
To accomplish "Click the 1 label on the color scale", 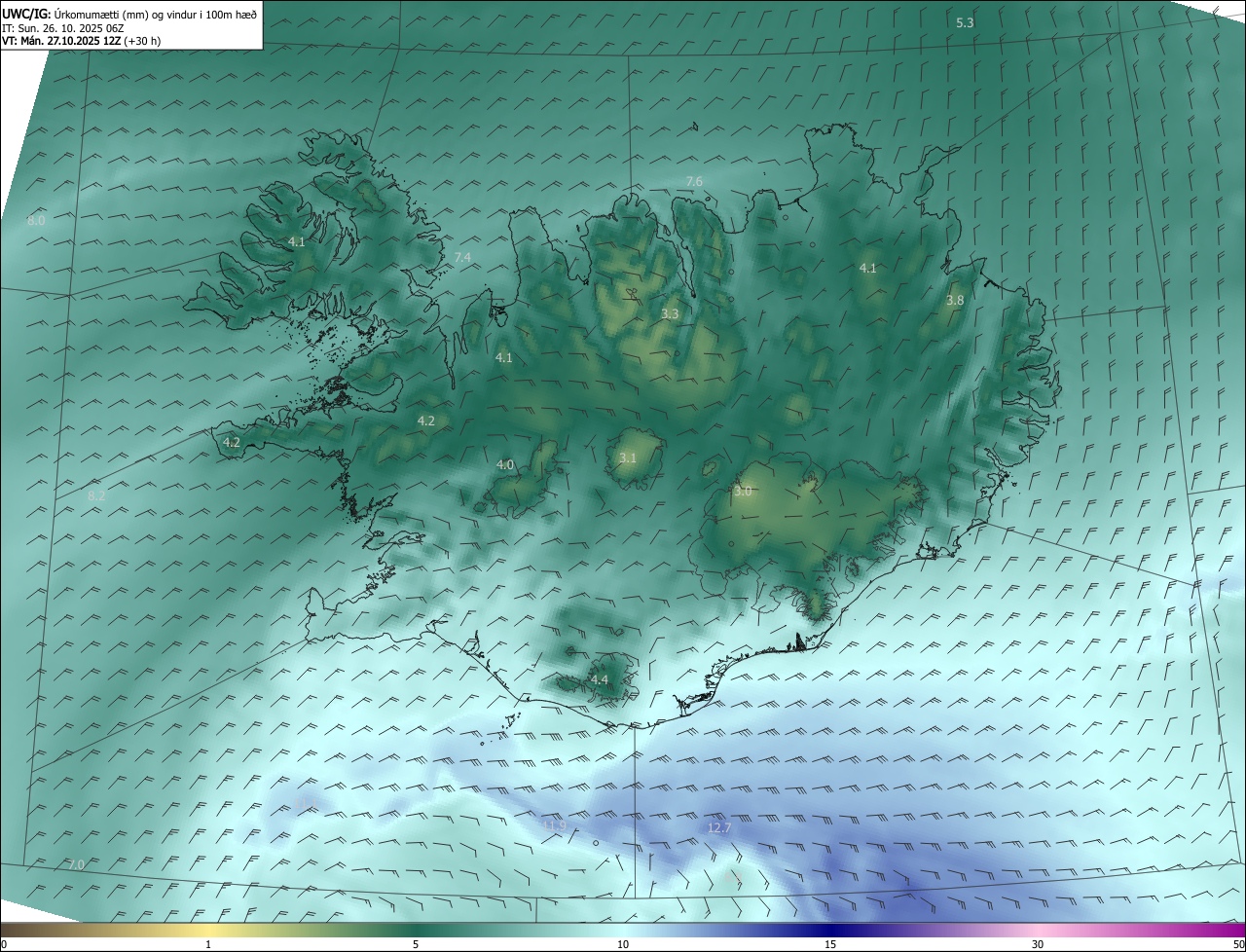I will pyautogui.click(x=208, y=944).
